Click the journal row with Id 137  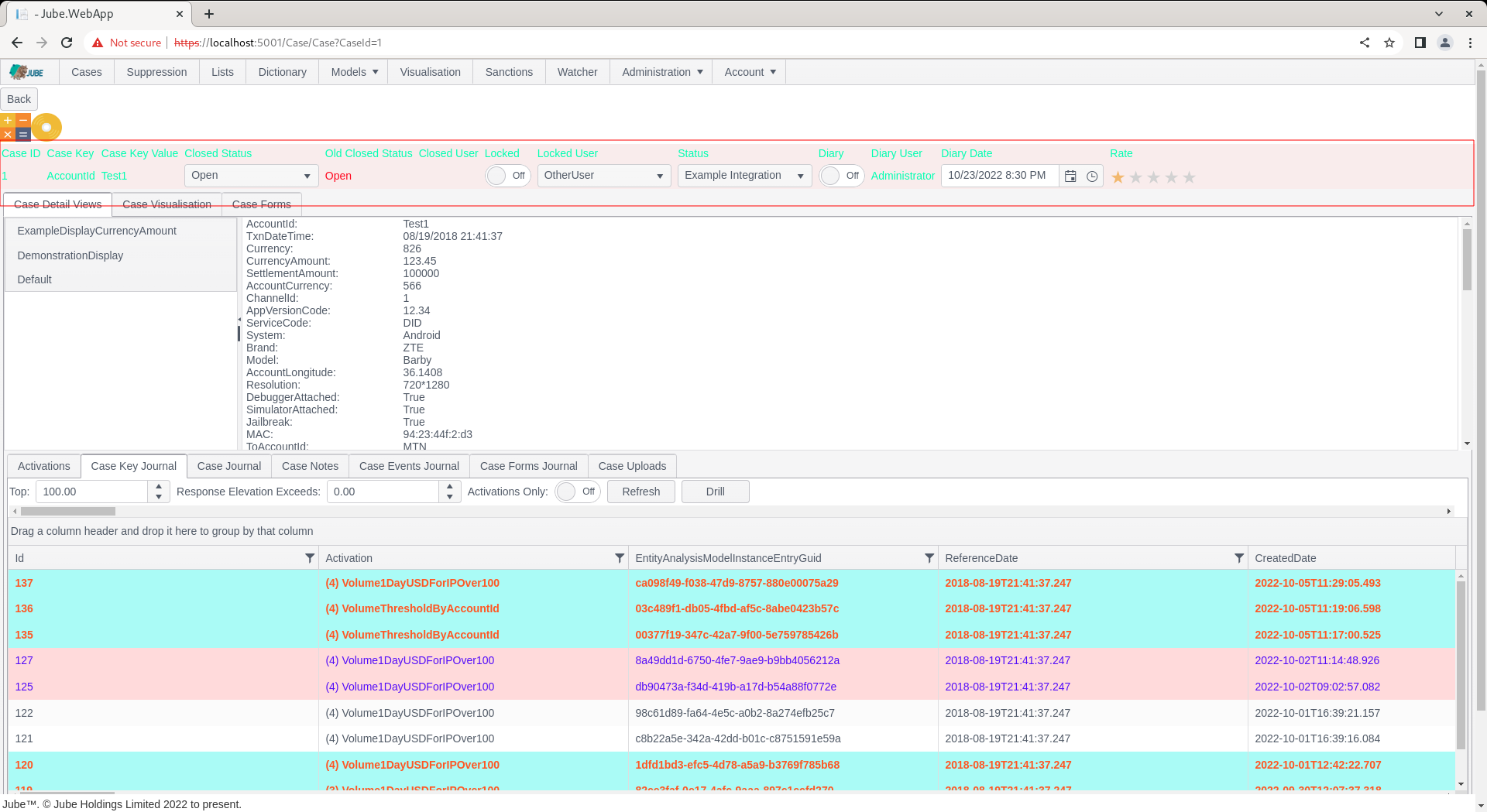(732, 583)
